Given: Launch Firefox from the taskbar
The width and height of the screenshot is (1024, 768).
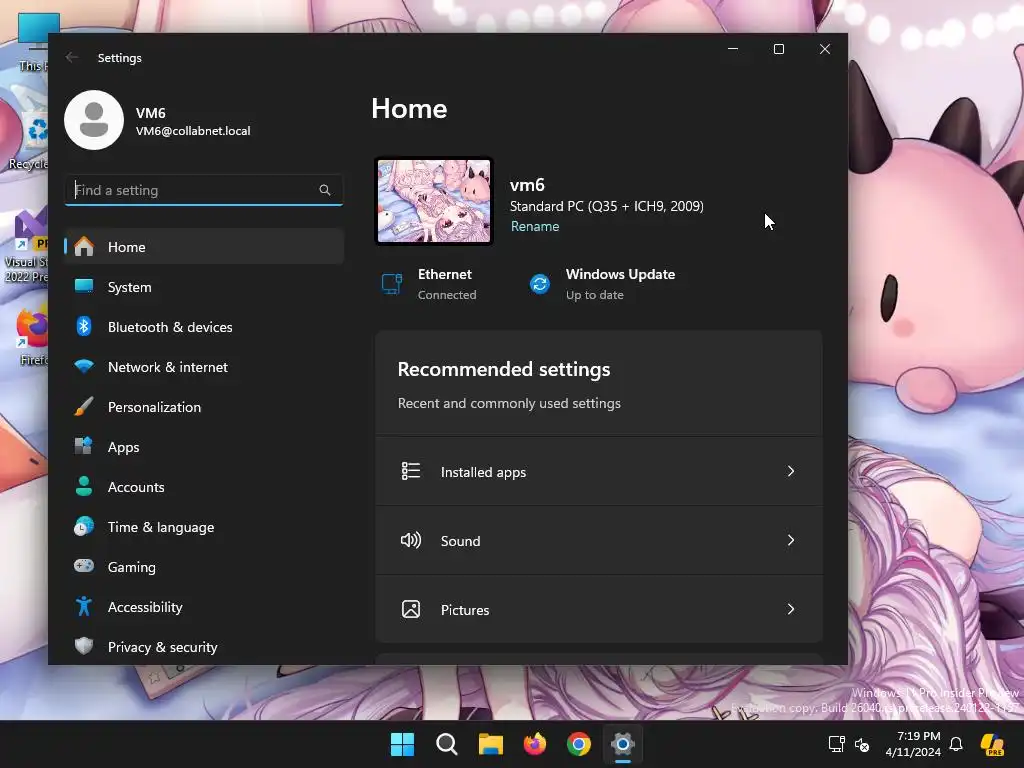Looking at the screenshot, I should point(535,744).
